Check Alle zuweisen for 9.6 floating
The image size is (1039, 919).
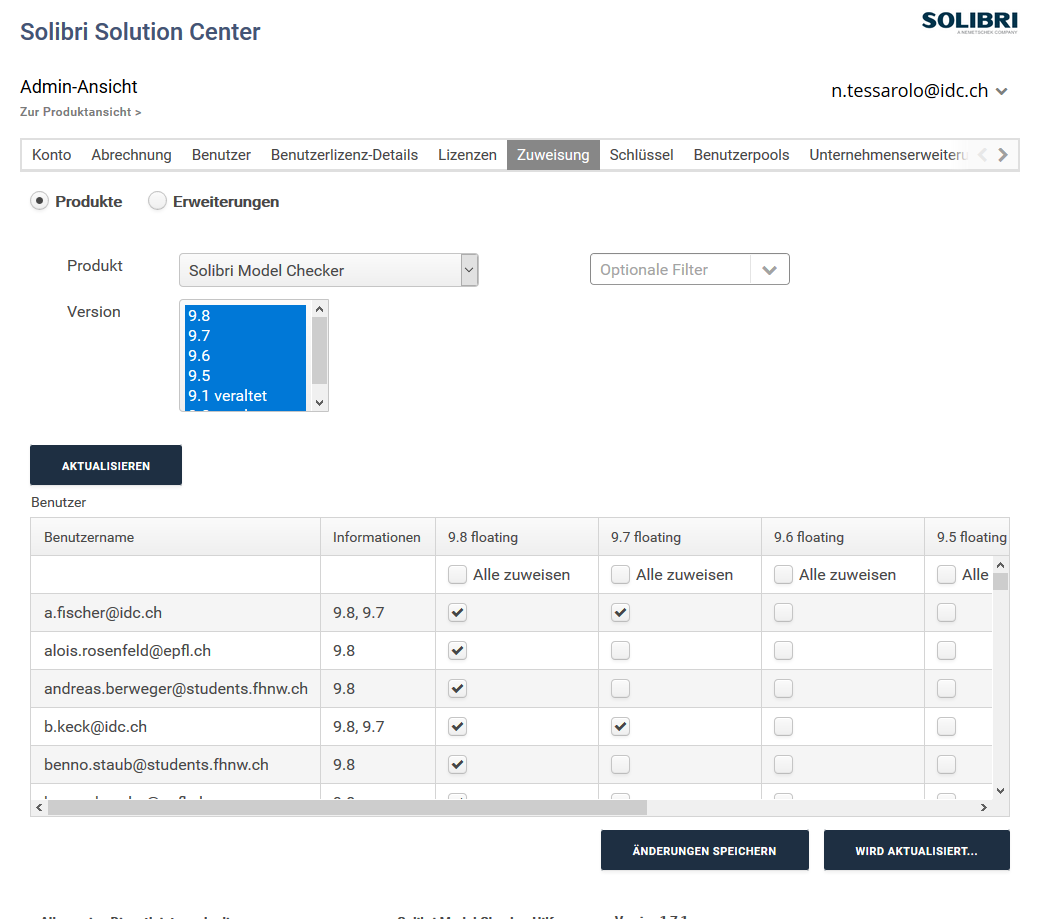[x=783, y=574]
